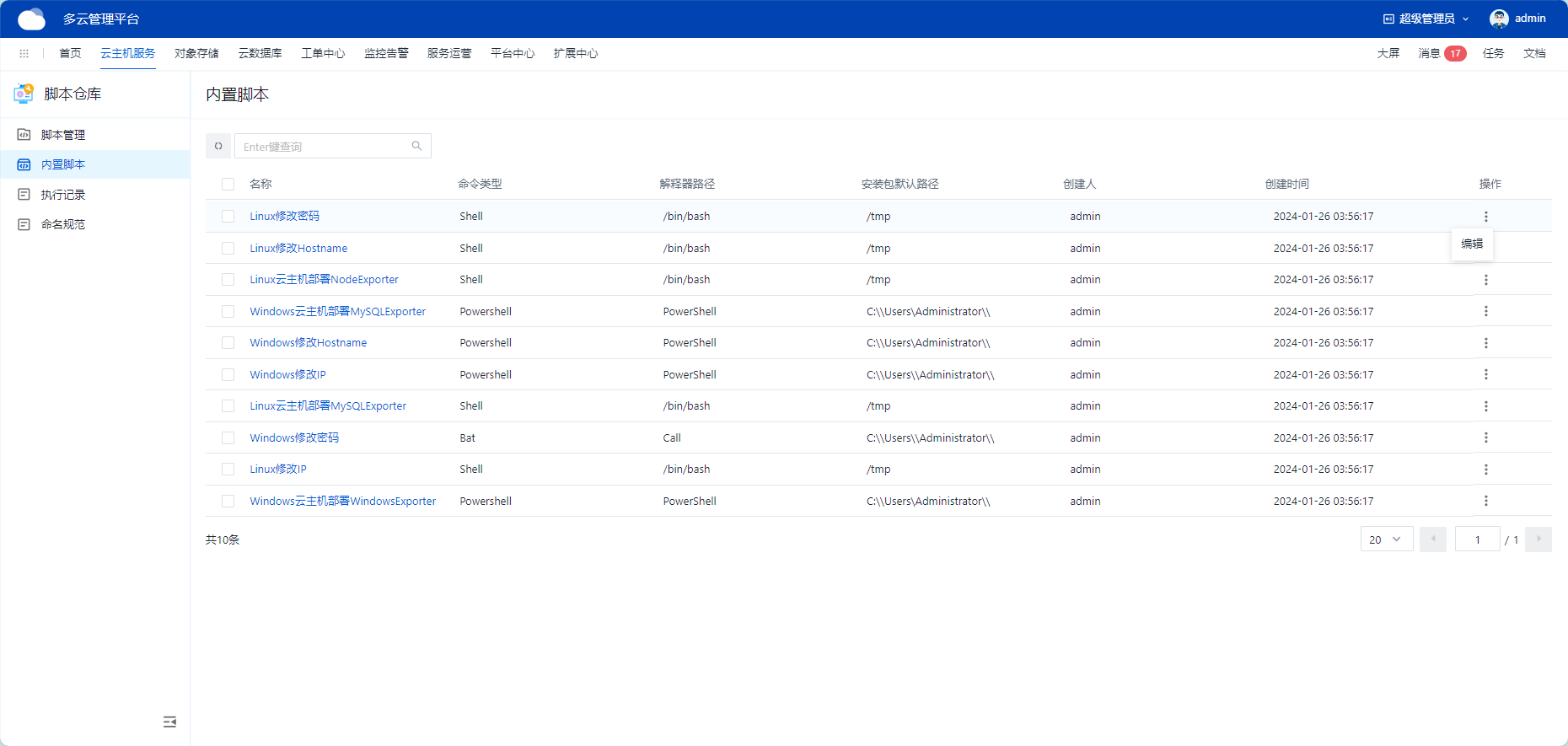Click the cloud logo in header
Image resolution: width=1568 pixels, height=746 pixels.
point(31,19)
